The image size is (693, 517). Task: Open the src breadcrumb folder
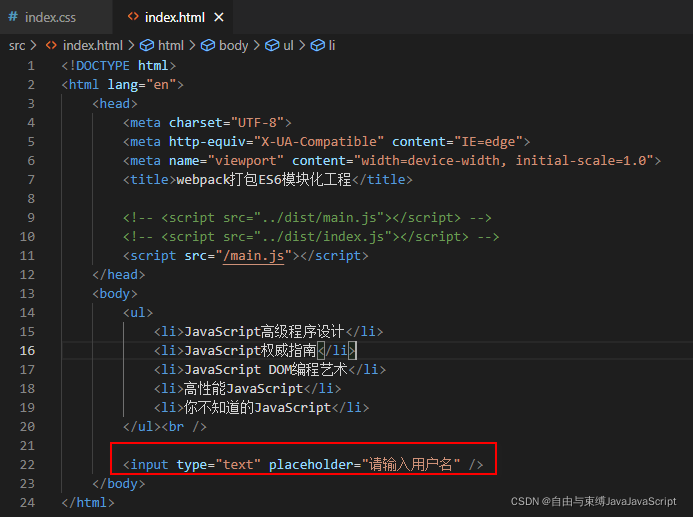[x=17, y=46]
